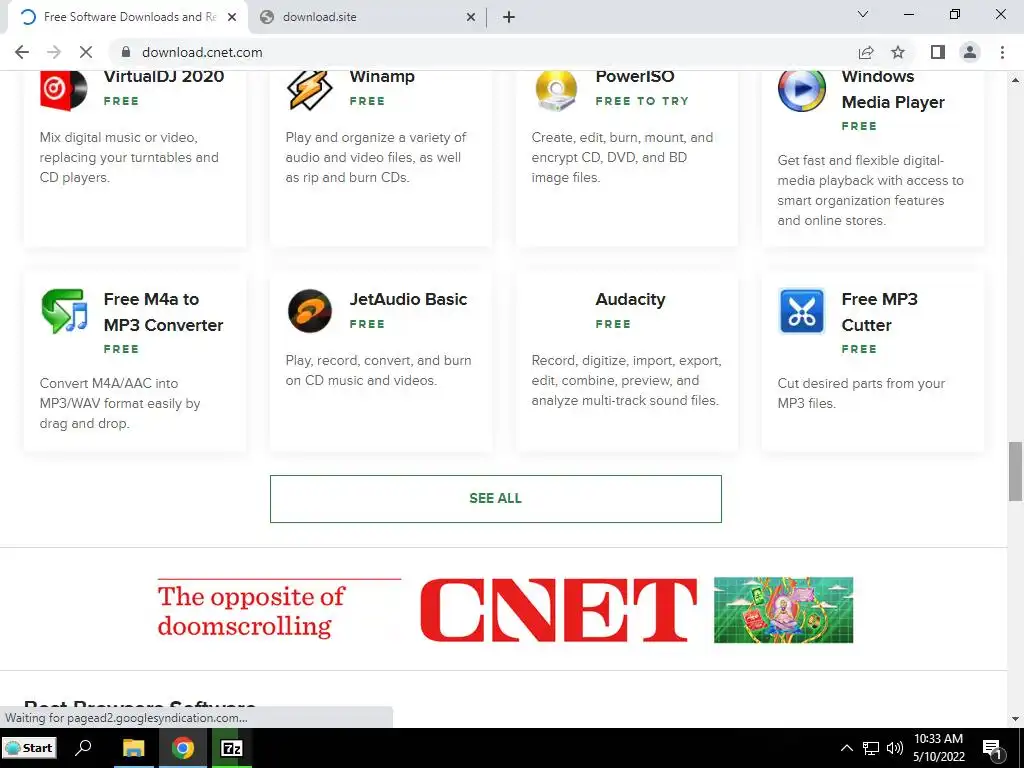The image size is (1024, 768).
Task: Open Chrome's three-dot menu
Action: tap(1002, 52)
